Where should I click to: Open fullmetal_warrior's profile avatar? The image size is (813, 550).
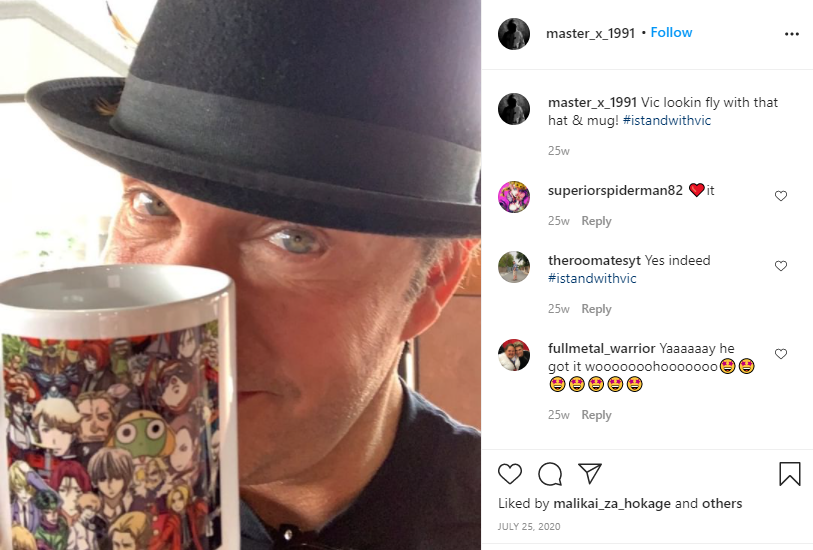coord(514,355)
